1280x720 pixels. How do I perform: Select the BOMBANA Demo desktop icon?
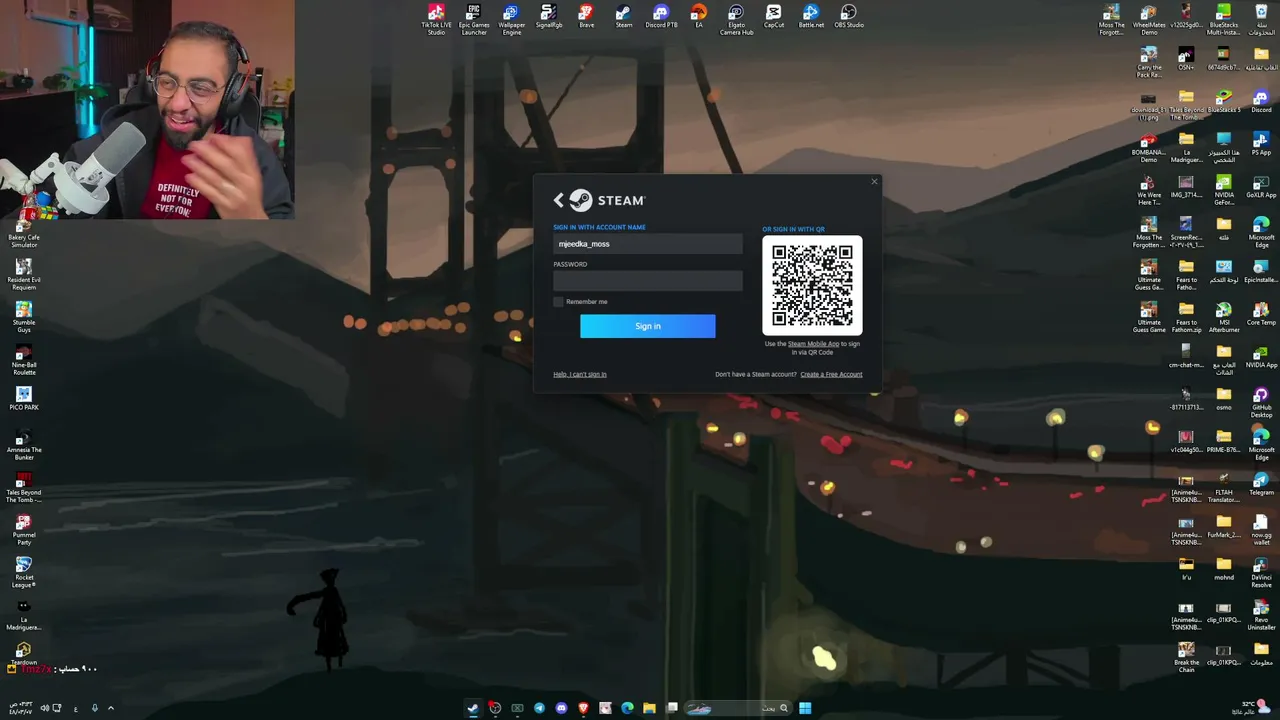[1149, 147]
